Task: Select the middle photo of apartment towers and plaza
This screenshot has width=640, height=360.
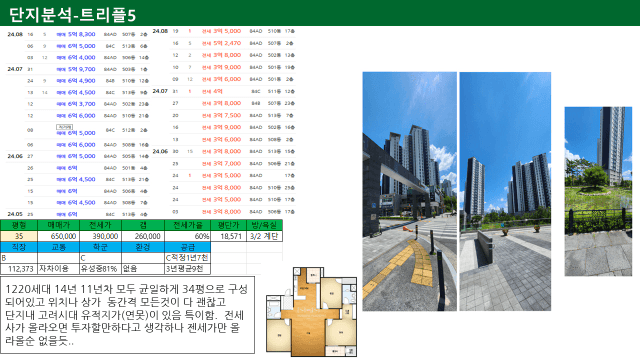Action: pyautogui.click(x=505, y=191)
